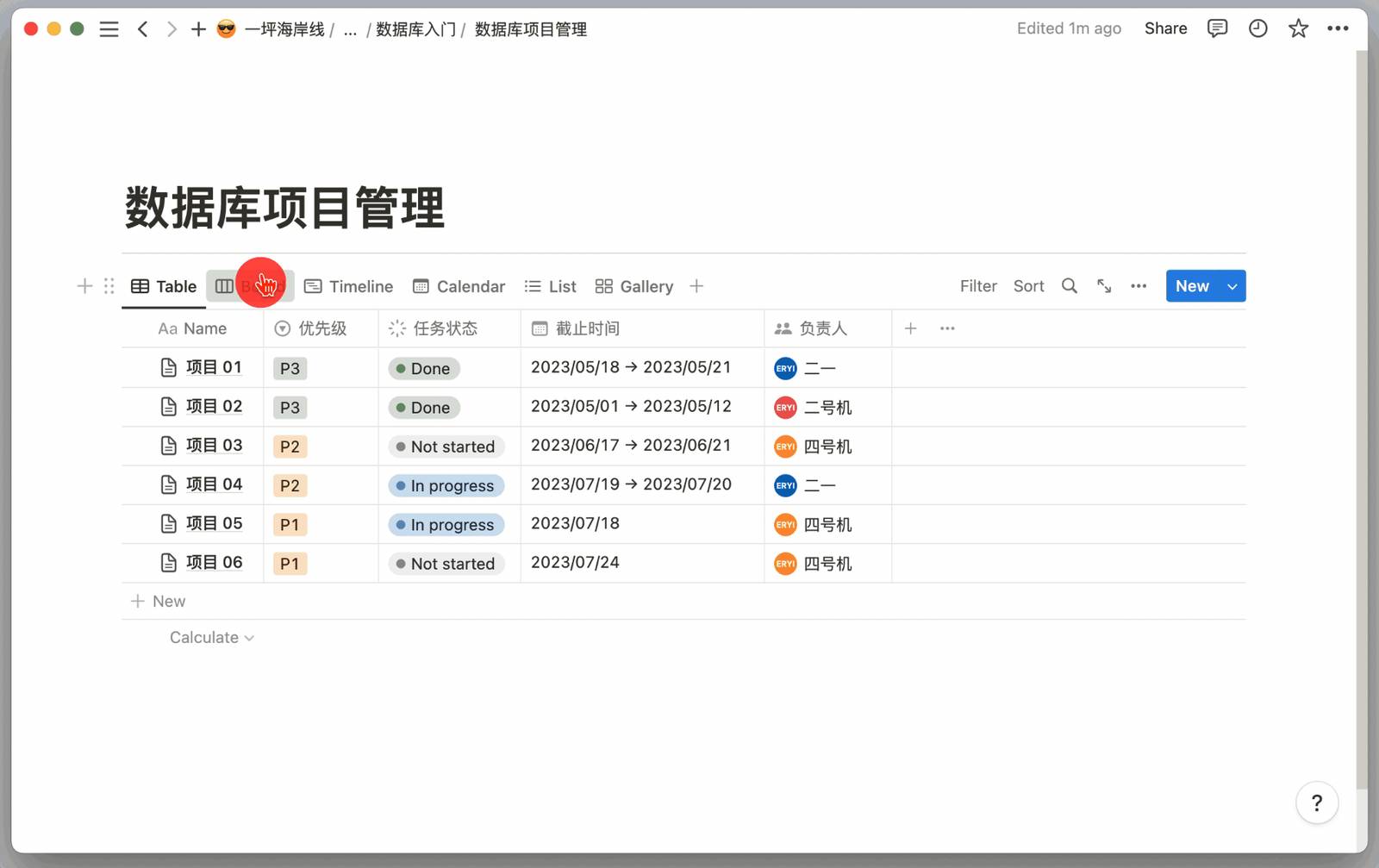Click the plus icon for a new page
The width and height of the screenshot is (1379, 868).
pyautogui.click(x=198, y=29)
